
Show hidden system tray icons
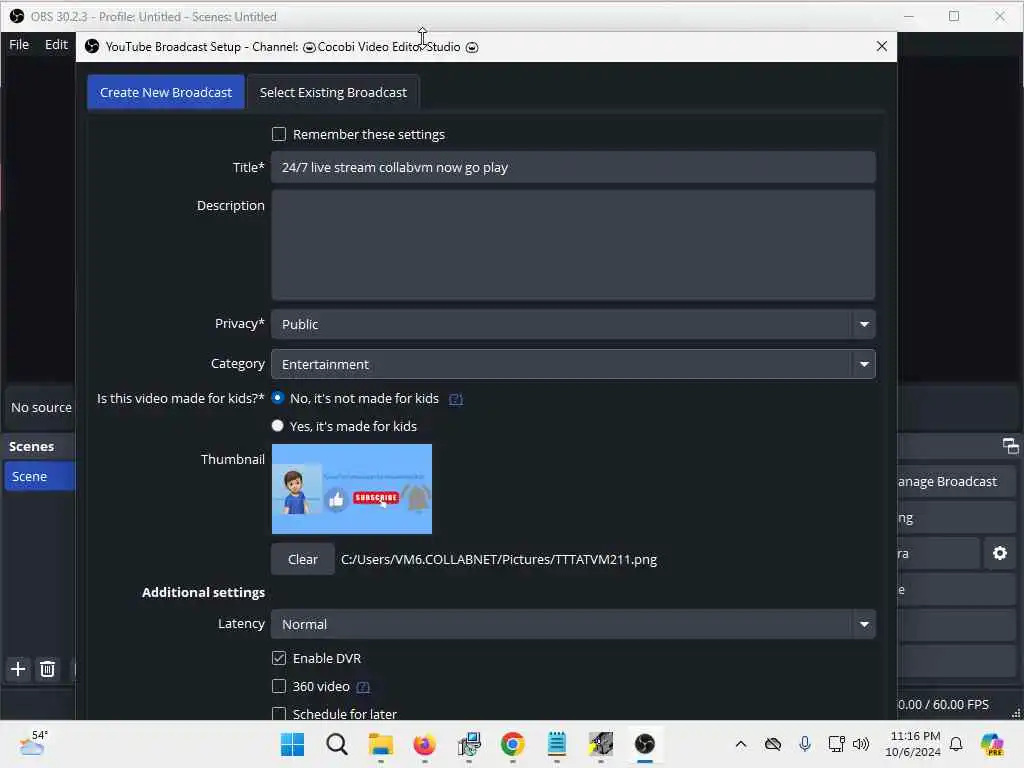(741, 744)
